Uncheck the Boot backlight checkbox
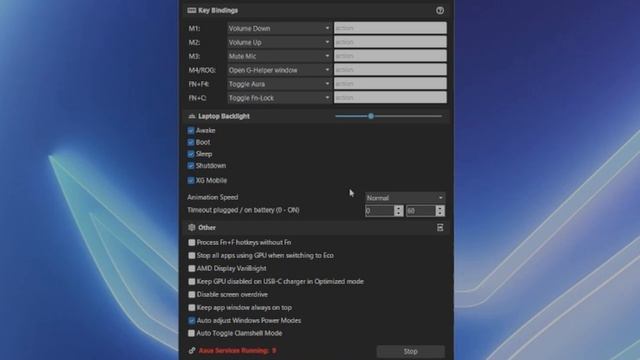 (x=191, y=142)
